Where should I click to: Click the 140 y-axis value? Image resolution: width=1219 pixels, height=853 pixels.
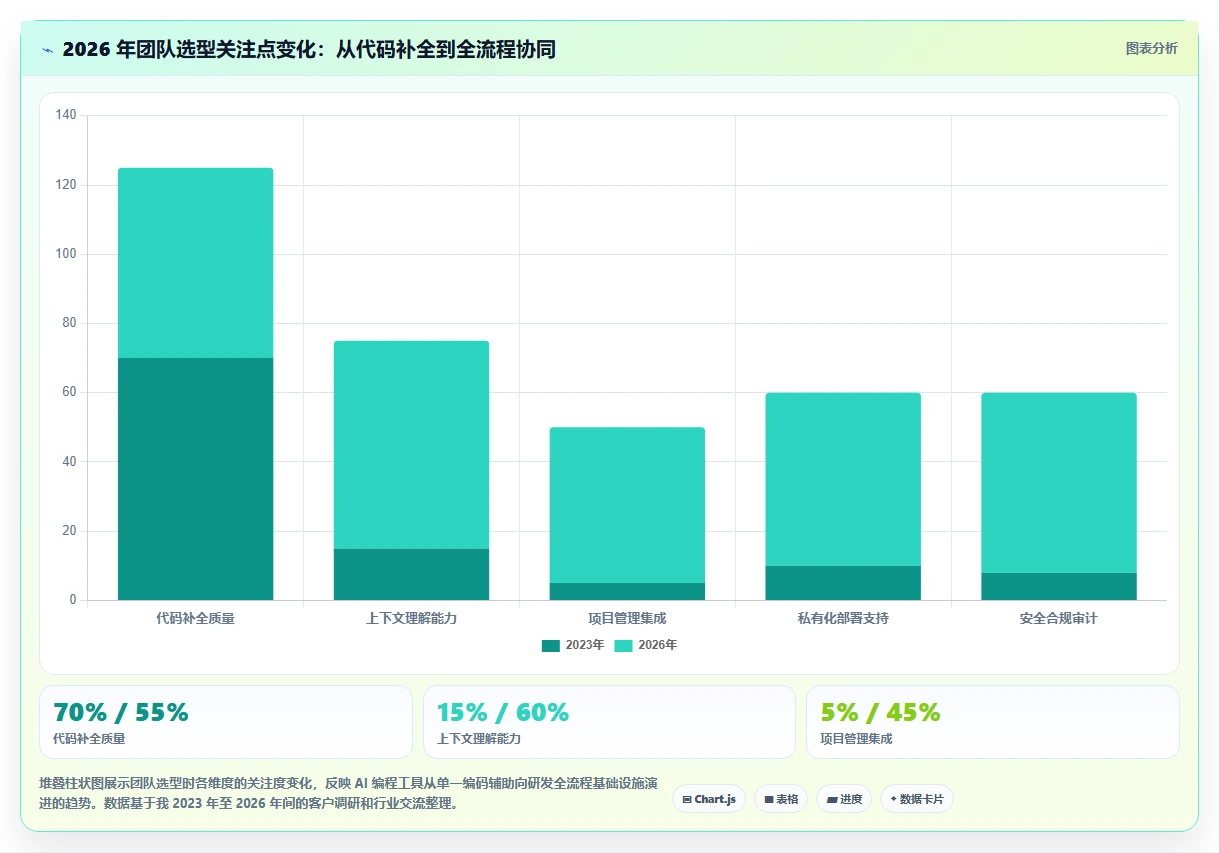click(x=66, y=116)
